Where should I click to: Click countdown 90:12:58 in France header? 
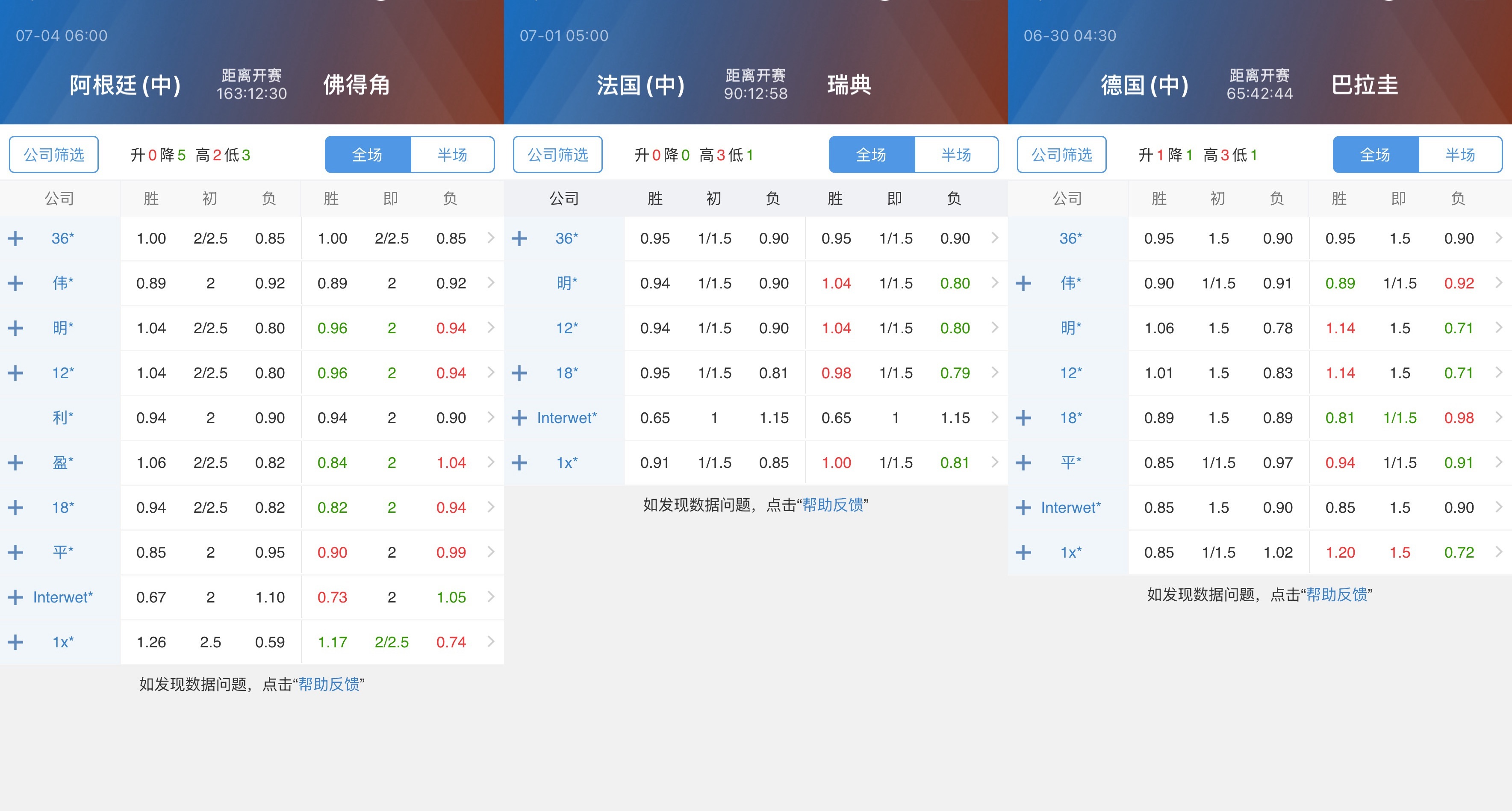coord(755,94)
